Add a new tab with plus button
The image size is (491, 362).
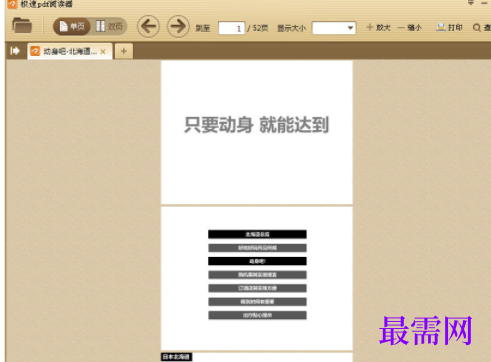click(x=124, y=51)
